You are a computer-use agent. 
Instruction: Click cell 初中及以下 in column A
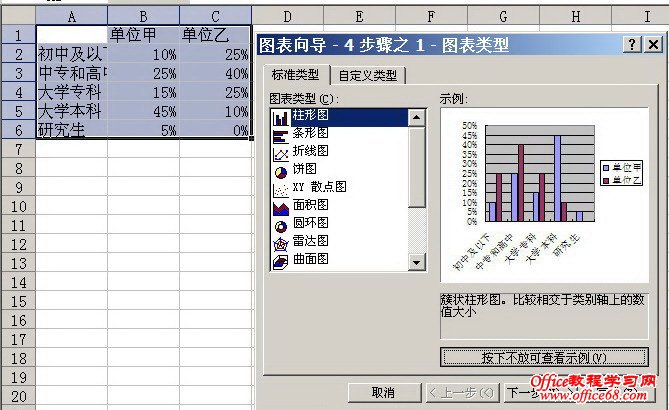(x=72, y=54)
